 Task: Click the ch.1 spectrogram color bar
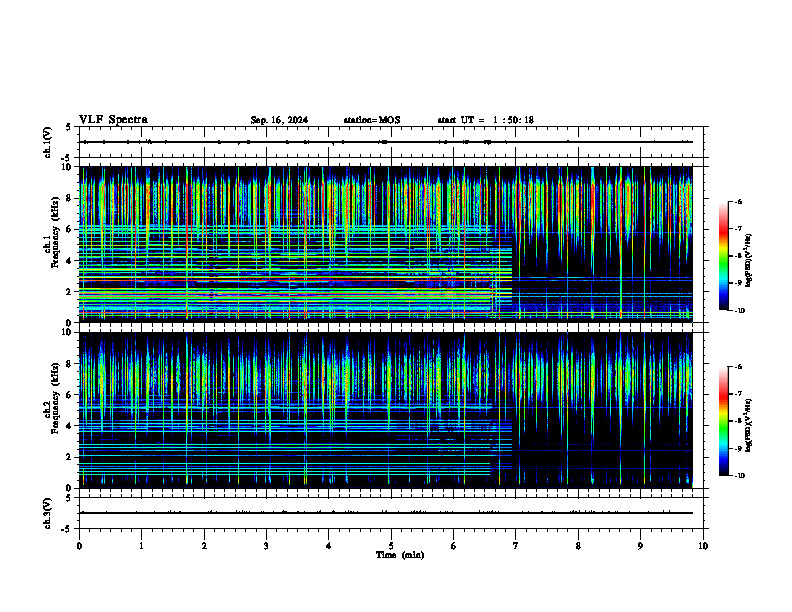(x=723, y=256)
